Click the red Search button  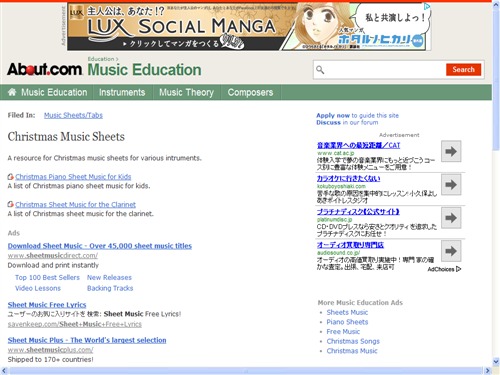coord(463,70)
